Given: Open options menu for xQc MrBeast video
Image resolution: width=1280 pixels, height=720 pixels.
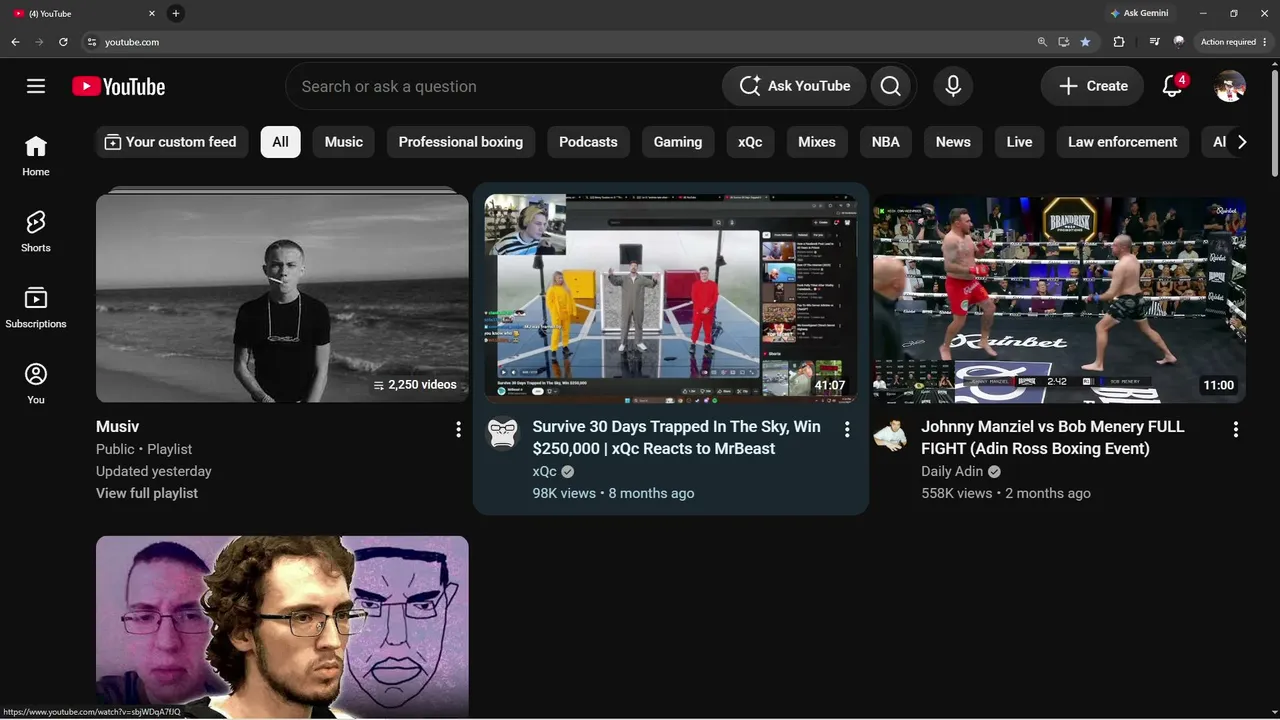Looking at the screenshot, I should pos(847,429).
